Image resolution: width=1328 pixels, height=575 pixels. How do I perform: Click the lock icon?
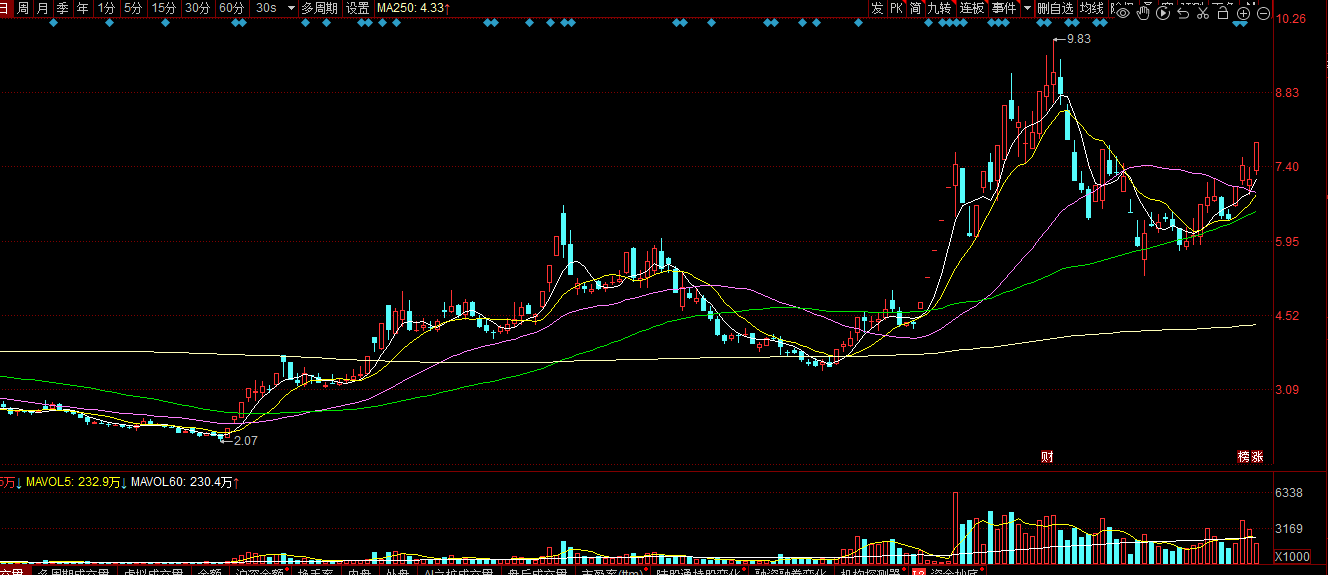(1223, 13)
